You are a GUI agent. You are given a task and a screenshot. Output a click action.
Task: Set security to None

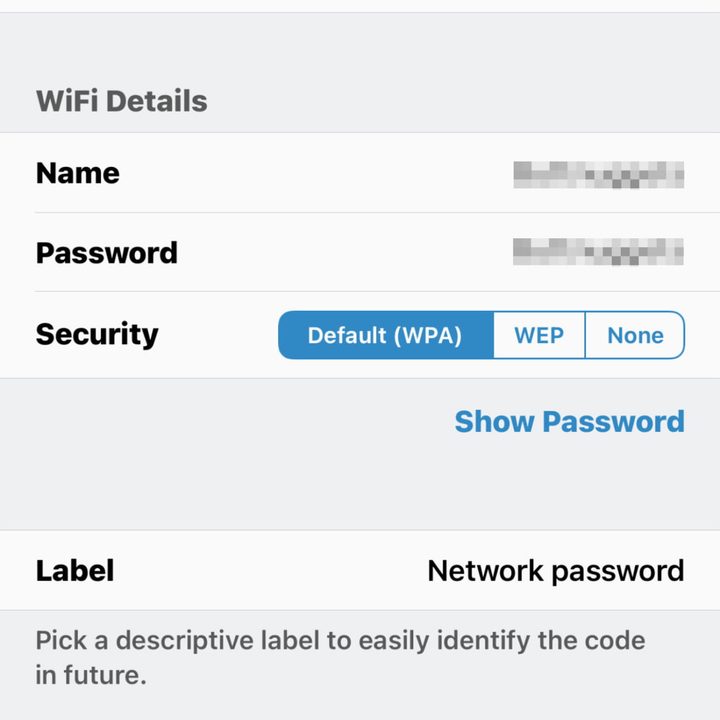(635, 335)
